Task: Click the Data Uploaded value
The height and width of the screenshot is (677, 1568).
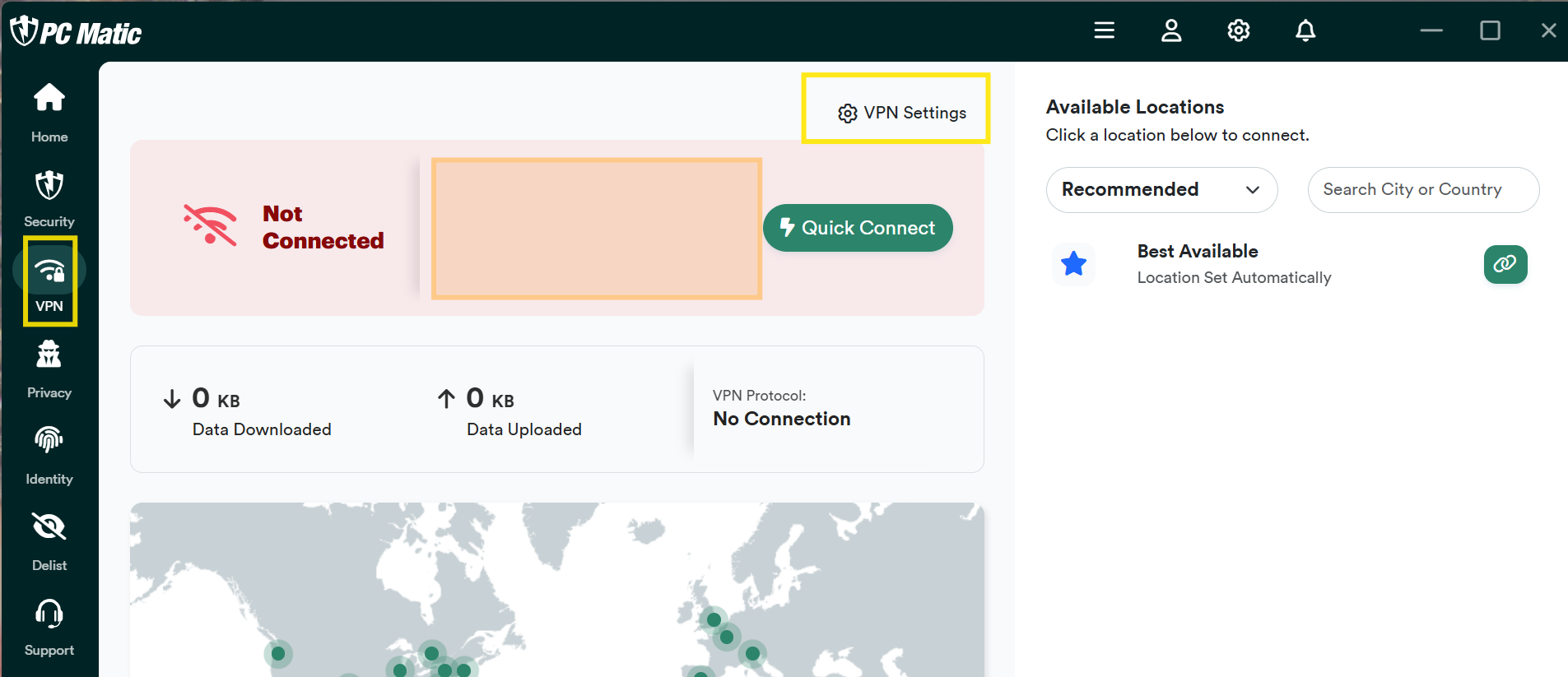Action: 490,399
